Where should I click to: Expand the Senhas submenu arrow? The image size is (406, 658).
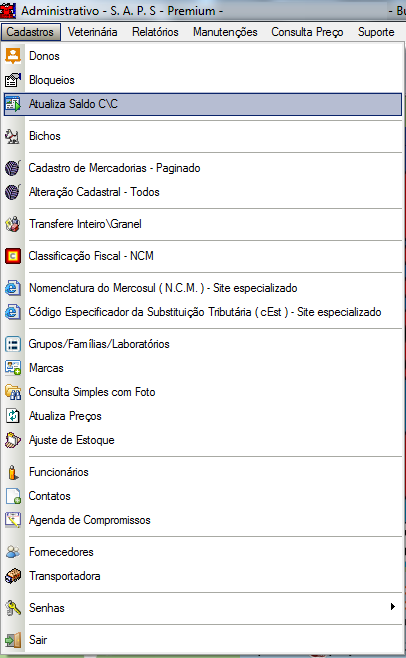point(393,607)
